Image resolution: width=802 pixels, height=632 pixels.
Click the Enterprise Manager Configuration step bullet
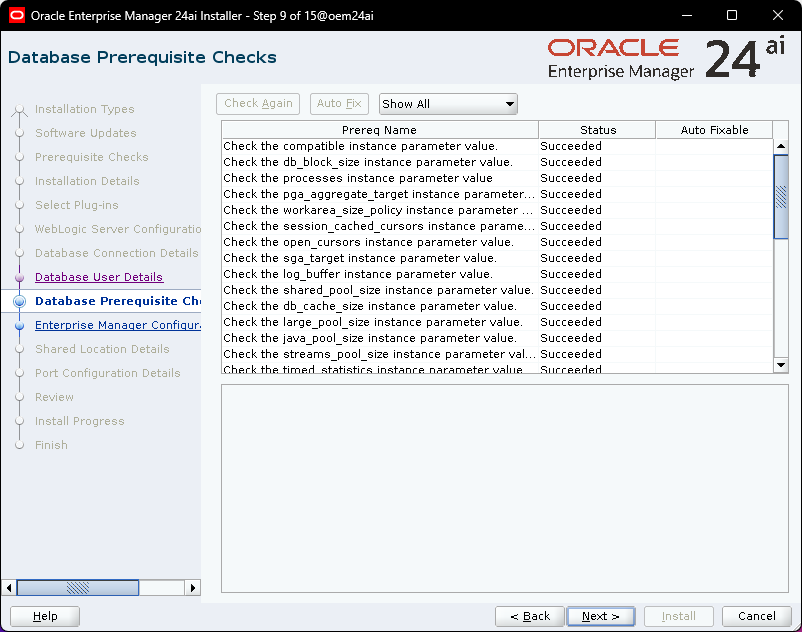[x=19, y=325]
